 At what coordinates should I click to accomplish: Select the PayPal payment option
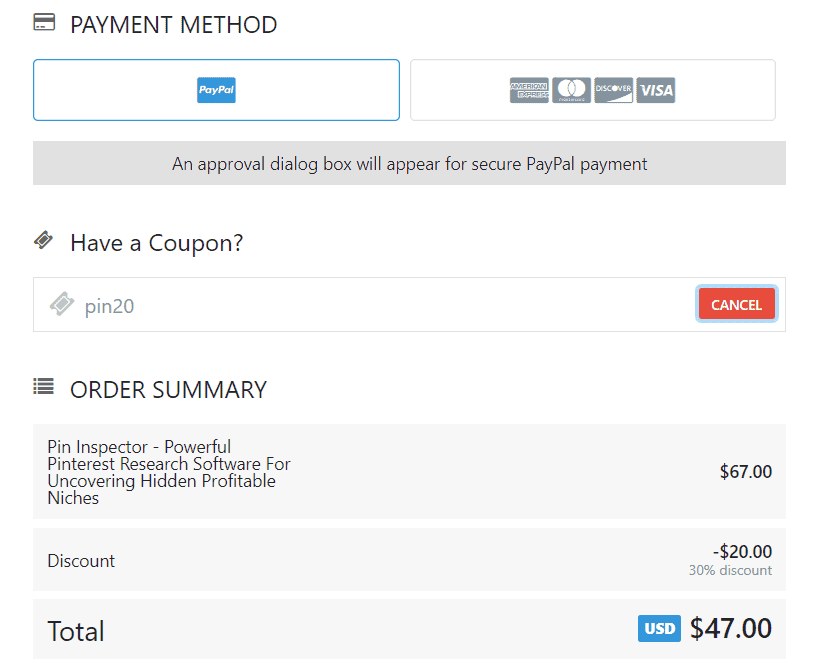pos(216,90)
